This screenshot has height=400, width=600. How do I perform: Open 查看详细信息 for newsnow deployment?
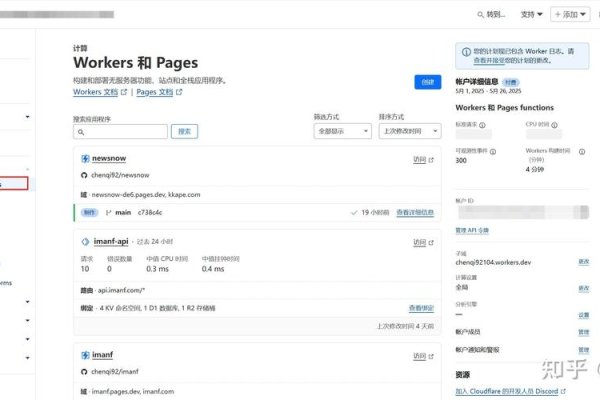(x=415, y=212)
